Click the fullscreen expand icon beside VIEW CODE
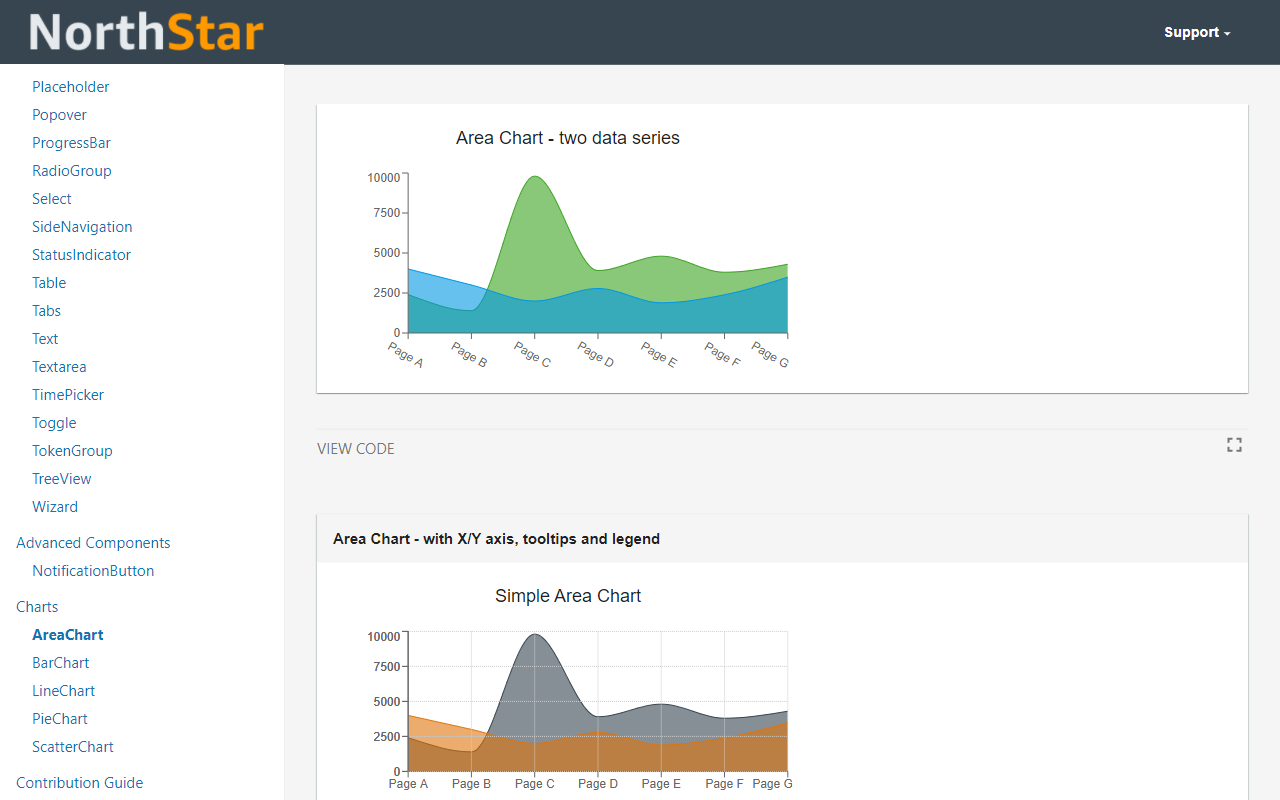The image size is (1280, 800). 1234,444
